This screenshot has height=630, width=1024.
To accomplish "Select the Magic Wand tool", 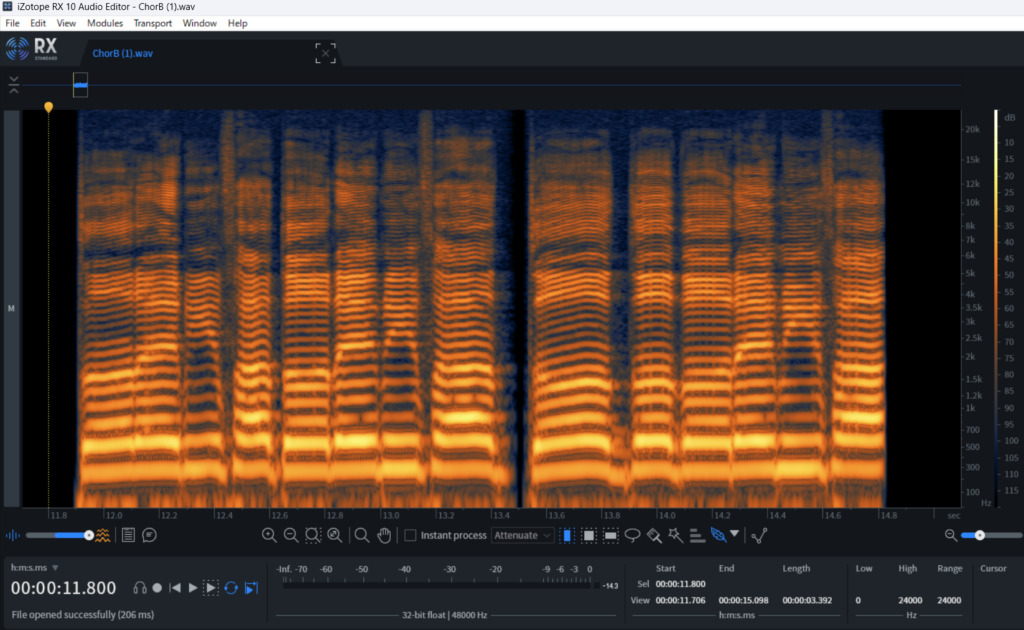I will click(675, 535).
